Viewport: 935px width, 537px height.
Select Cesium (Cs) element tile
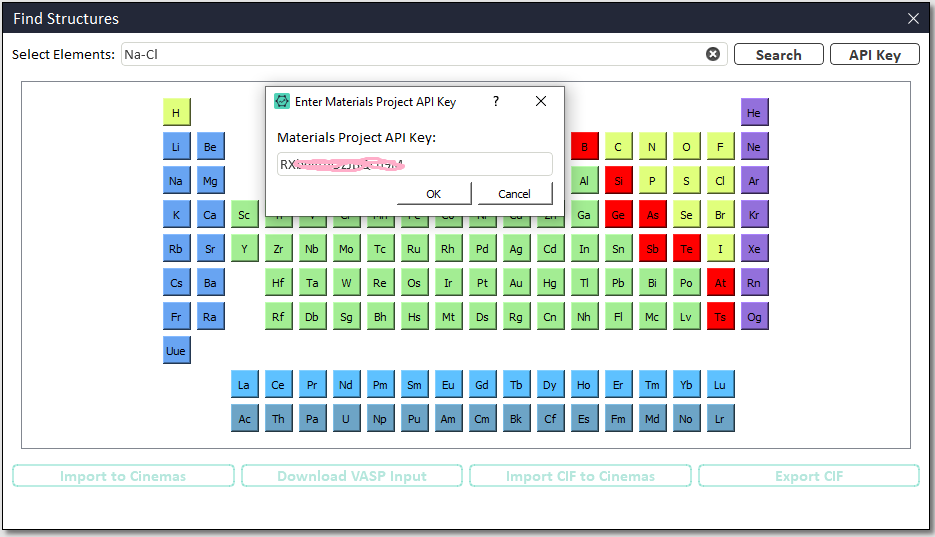pos(177,283)
